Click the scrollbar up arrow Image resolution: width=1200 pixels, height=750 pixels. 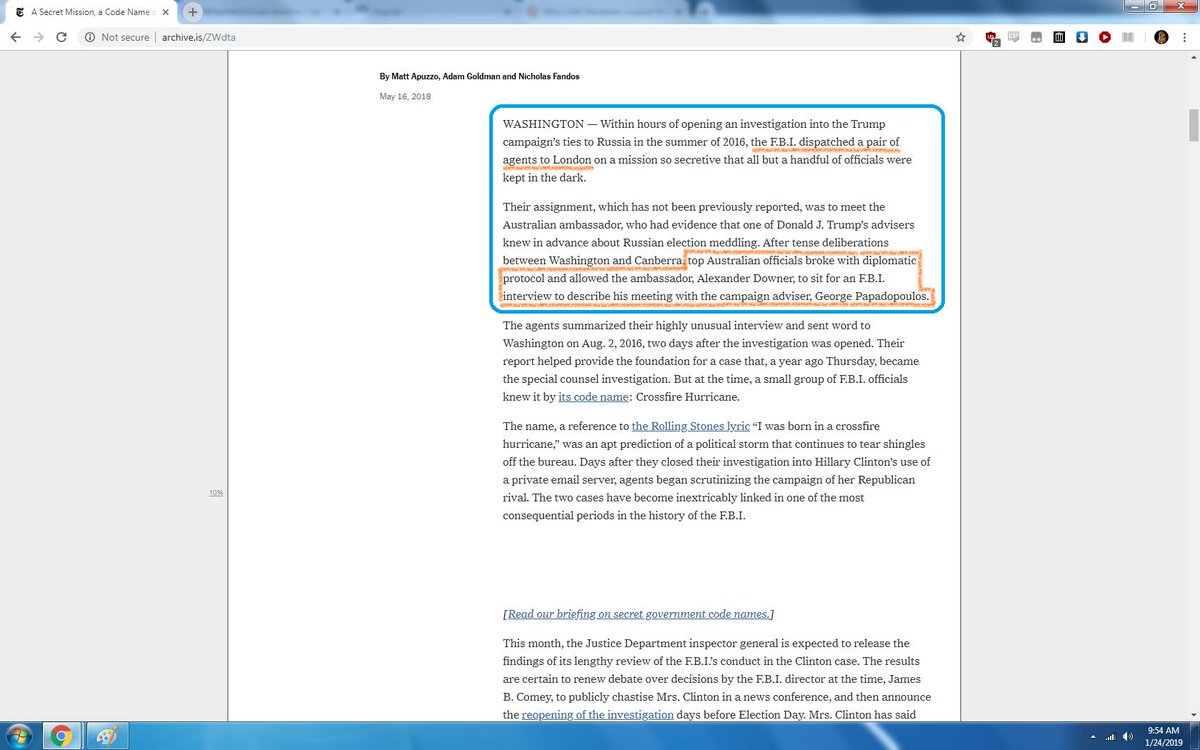(x=1192, y=59)
